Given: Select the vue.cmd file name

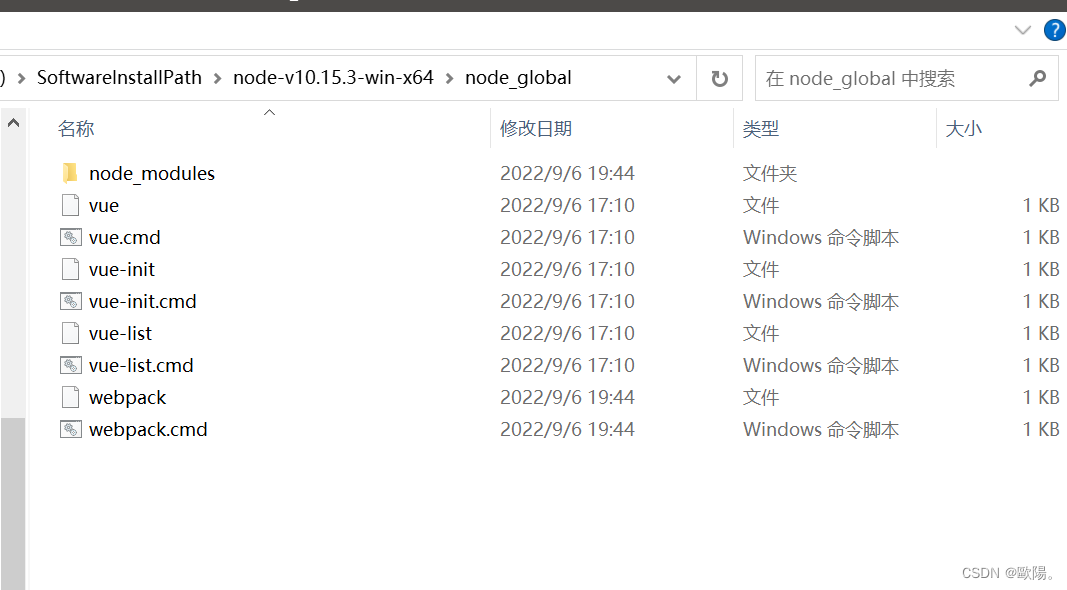Looking at the screenshot, I should coord(125,237).
